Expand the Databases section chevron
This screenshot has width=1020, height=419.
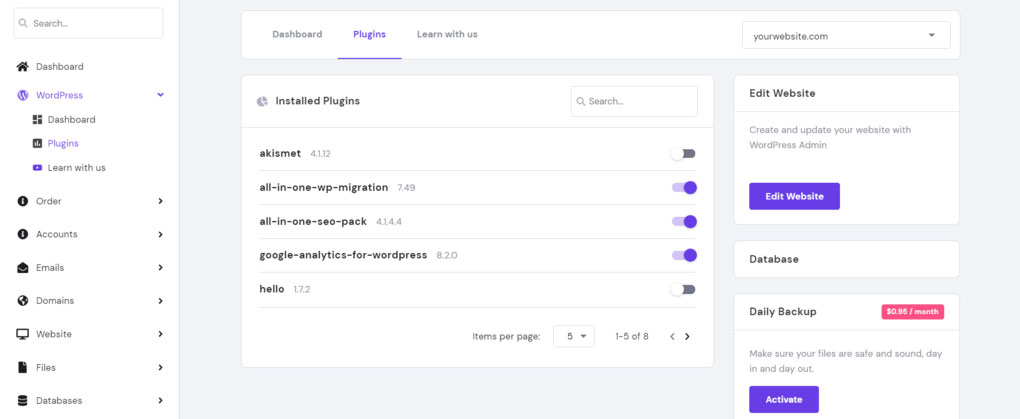pos(161,401)
